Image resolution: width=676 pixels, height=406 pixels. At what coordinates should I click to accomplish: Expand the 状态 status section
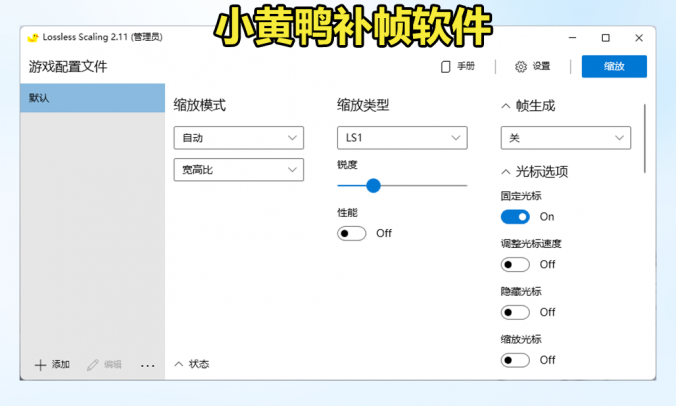pos(192,364)
